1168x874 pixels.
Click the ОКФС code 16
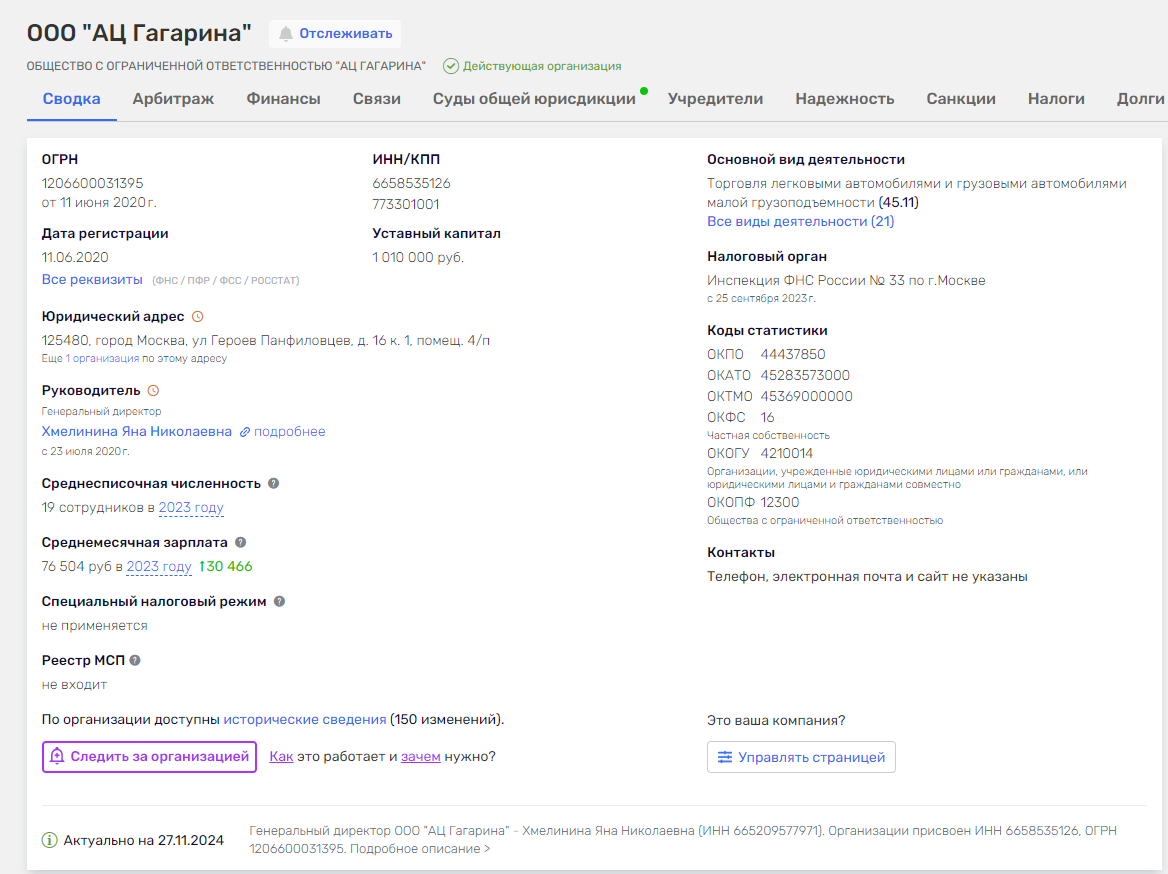[767, 417]
